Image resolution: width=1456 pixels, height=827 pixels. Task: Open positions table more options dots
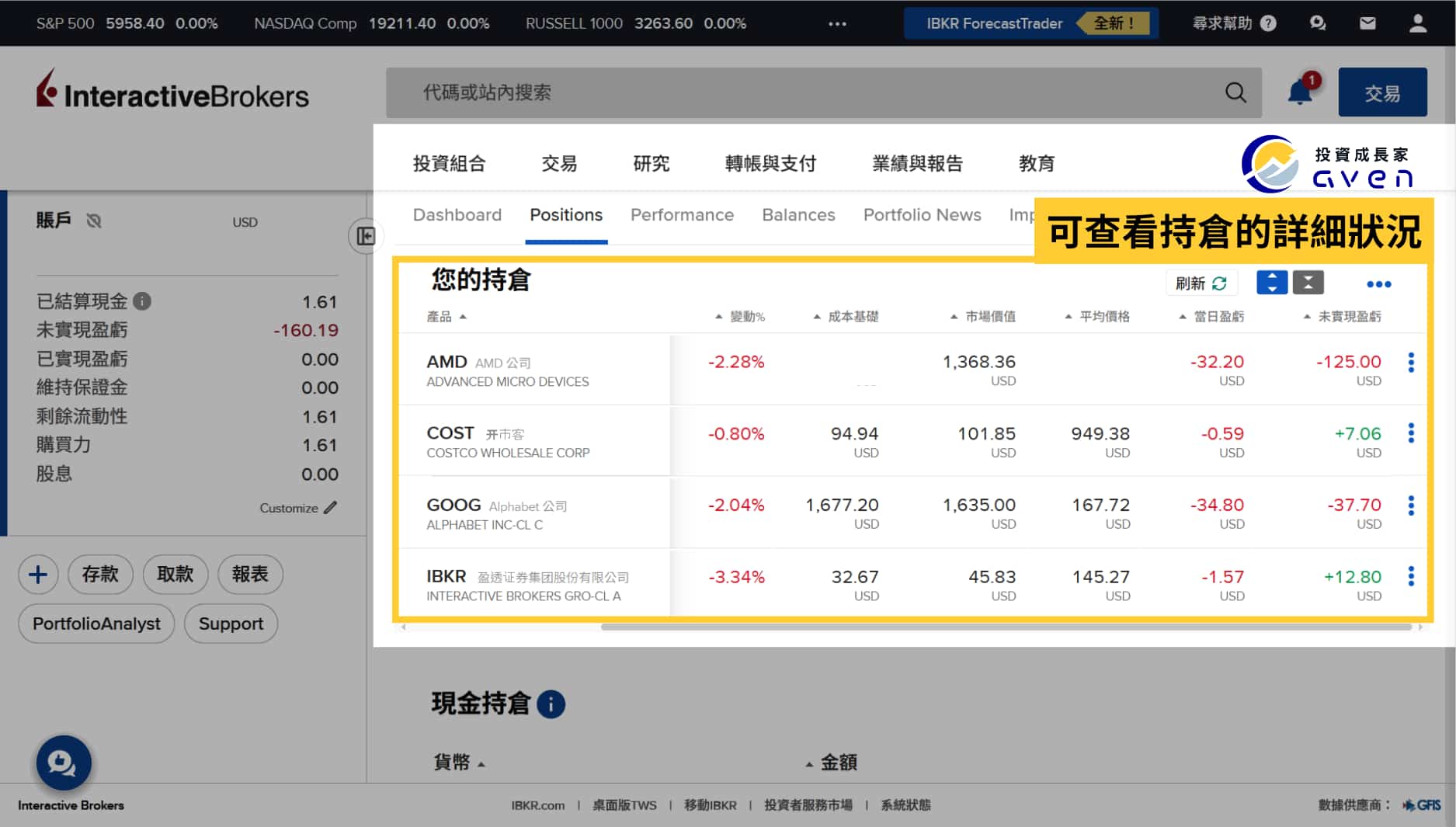tap(1379, 284)
